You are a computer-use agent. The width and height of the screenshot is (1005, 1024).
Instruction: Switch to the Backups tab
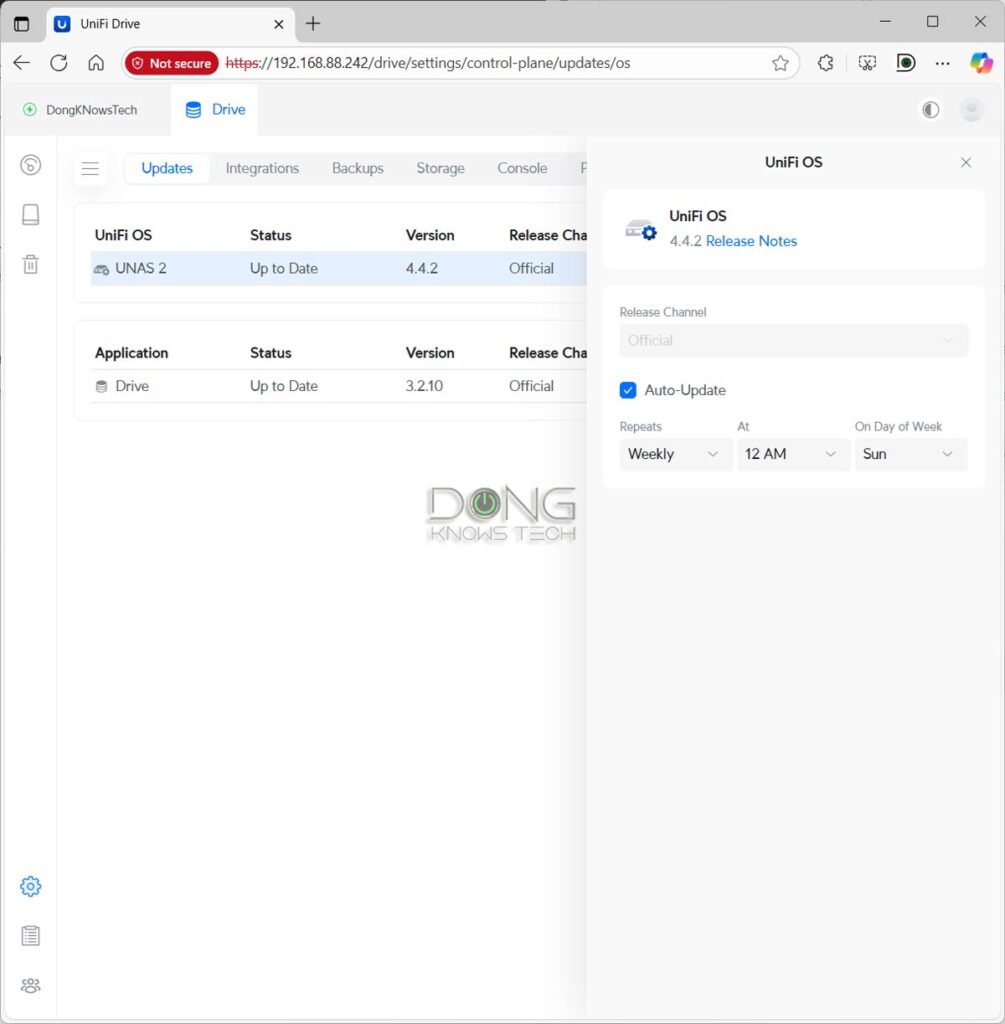point(357,168)
